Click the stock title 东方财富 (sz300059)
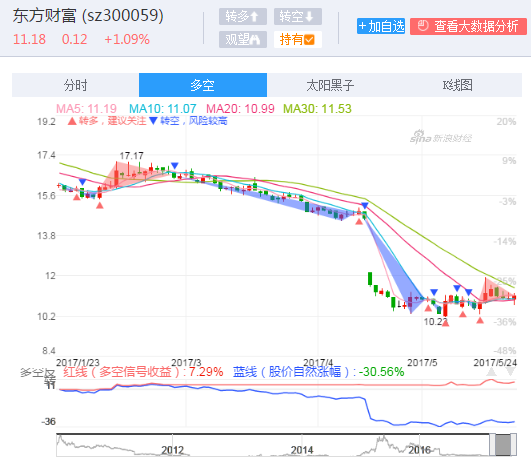The image size is (531, 470). click(x=88, y=16)
